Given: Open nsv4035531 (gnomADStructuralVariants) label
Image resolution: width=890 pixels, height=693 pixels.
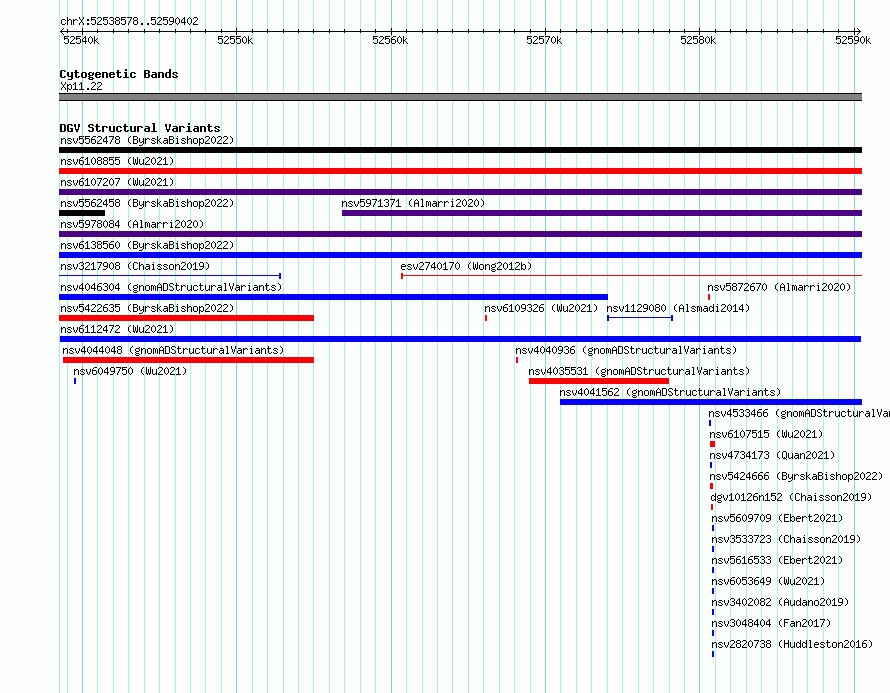Looking at the screenshot, I should click(x=639, y=371).
